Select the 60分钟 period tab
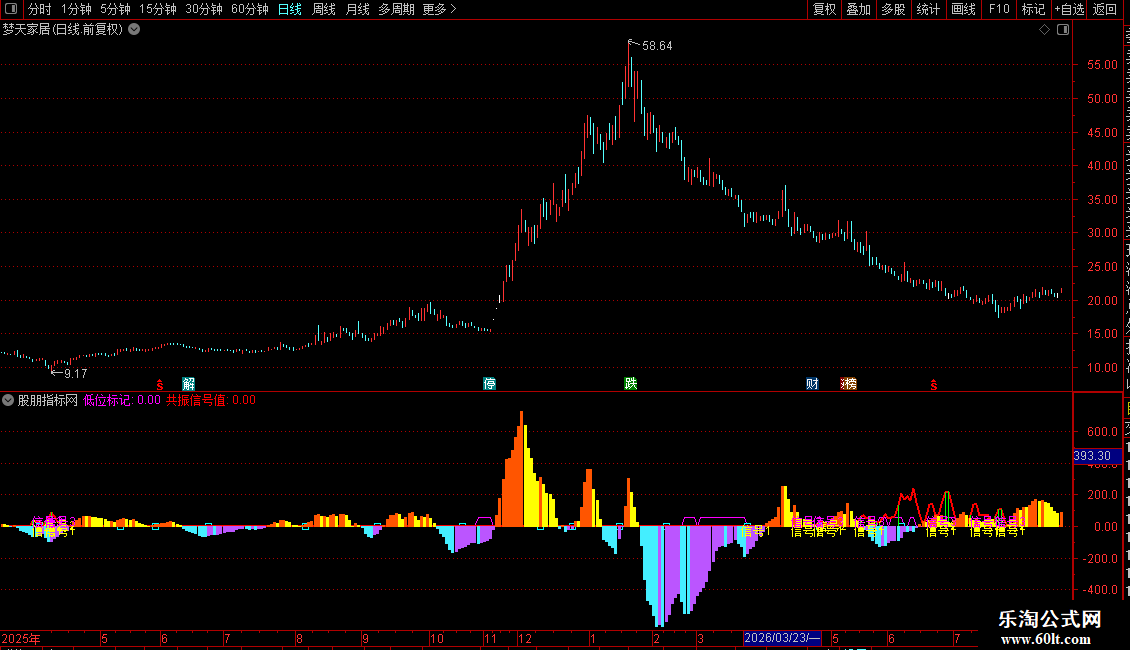Viewport: 1130px width, 650px height. [x=249, y=9]
